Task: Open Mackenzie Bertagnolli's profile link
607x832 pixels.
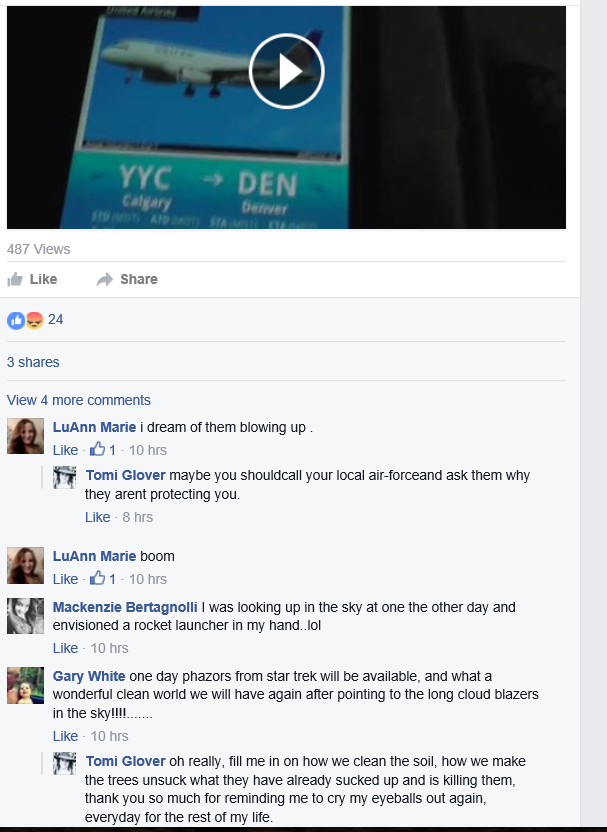Action: pos(125,607)
